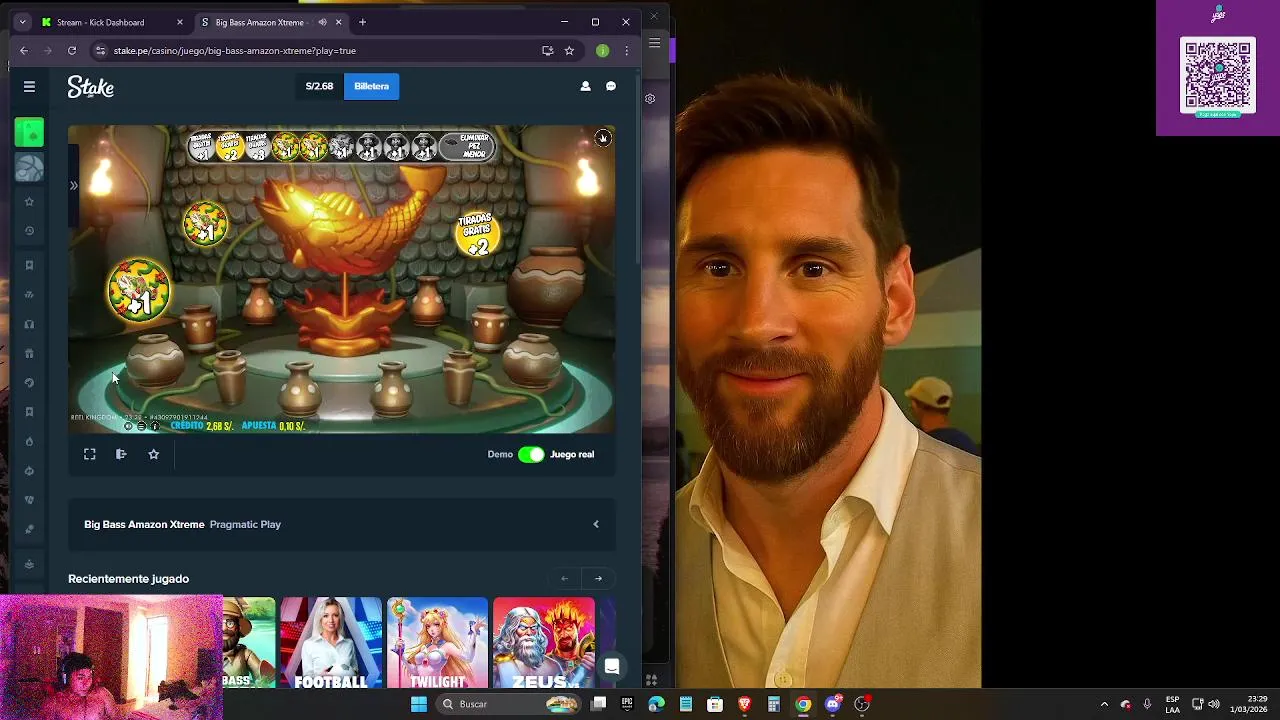Open the user account profile icon

[585, 87]
